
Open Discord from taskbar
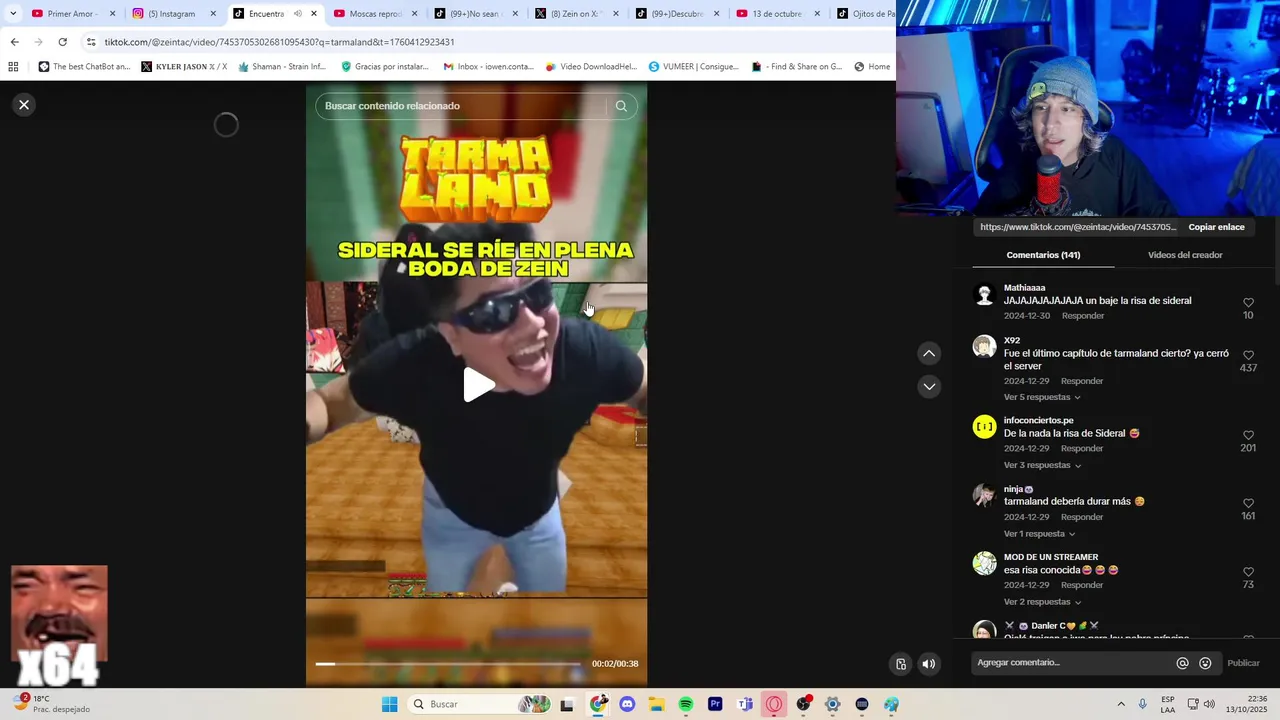point(627,704)
